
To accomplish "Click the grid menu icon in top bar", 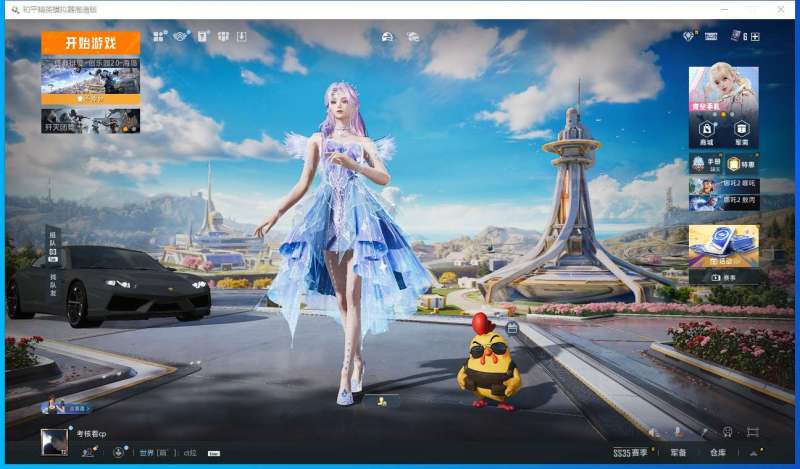I will [159, 37].
